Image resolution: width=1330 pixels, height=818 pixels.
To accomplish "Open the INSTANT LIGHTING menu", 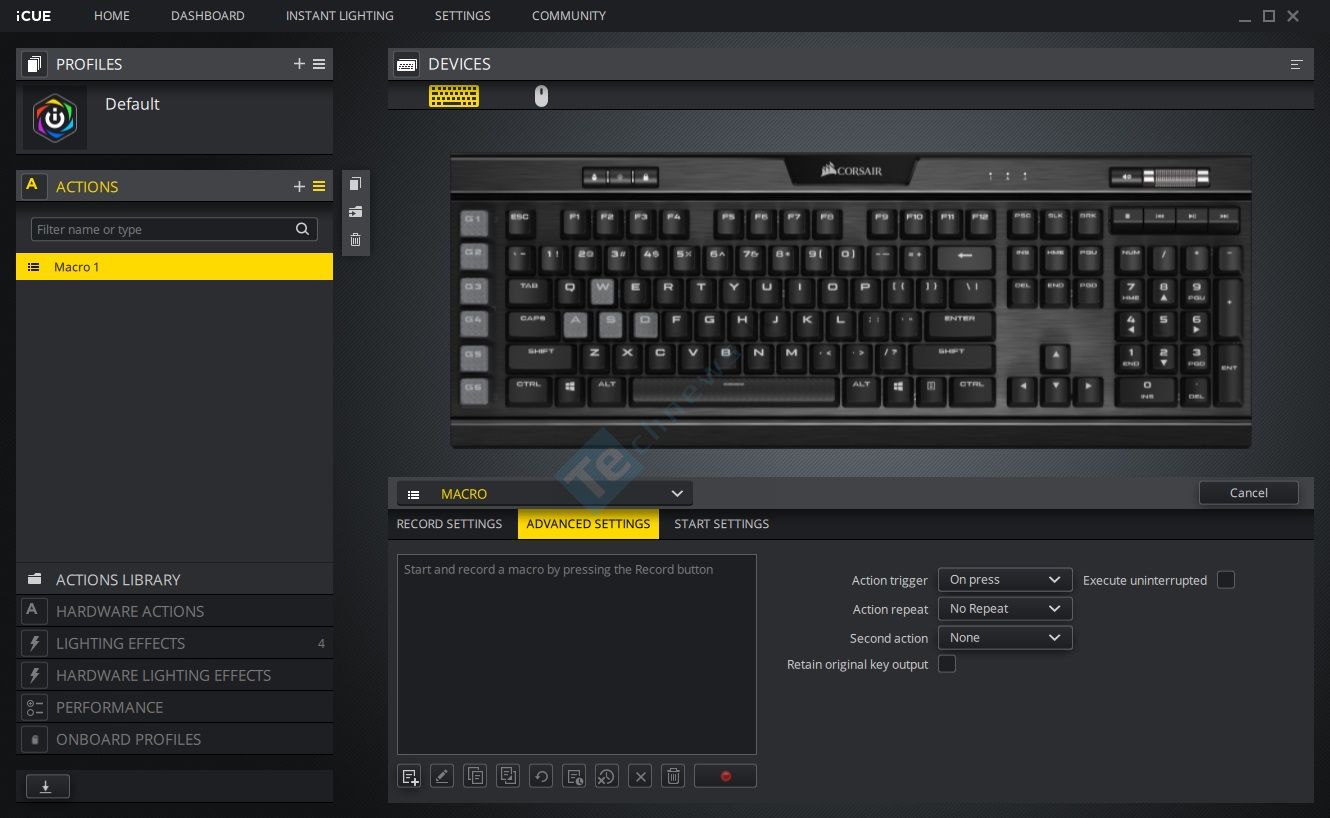I will (x=340, y=16).
